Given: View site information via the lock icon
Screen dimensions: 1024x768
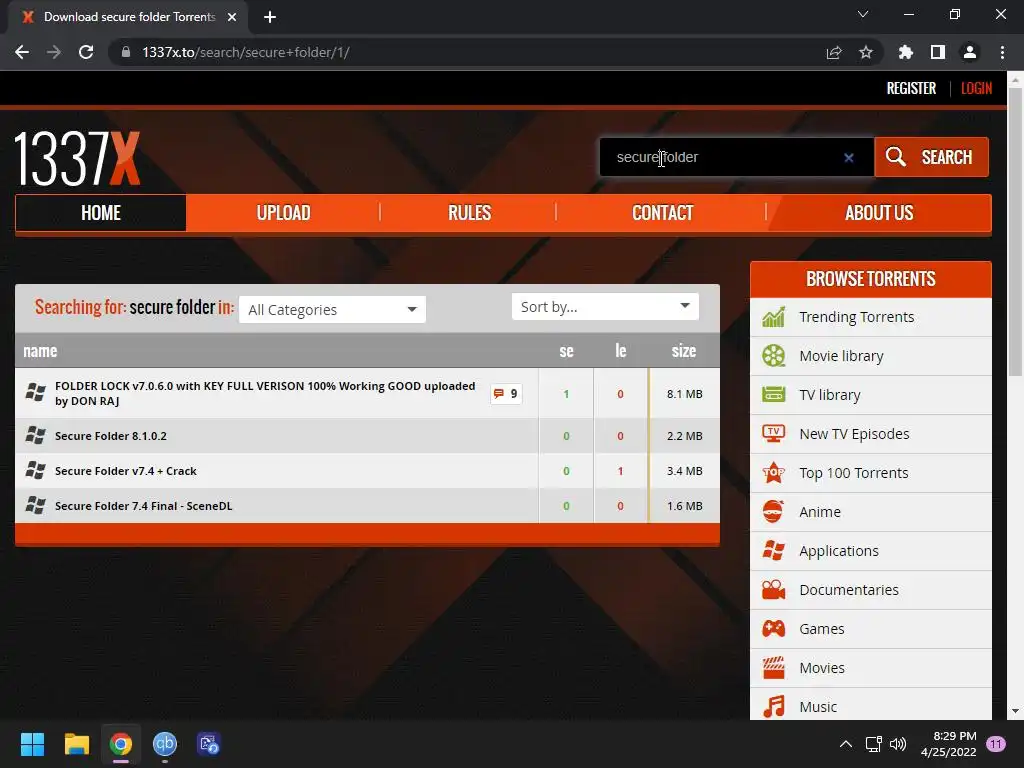Looking at the screenshot, I should [x=126, y=52].
